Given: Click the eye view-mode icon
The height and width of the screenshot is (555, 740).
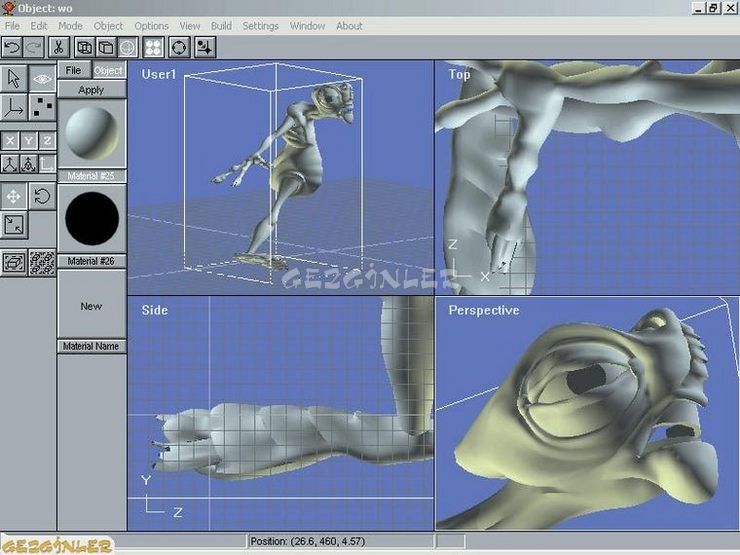Looking at the screenshot, I should coord(42,79).
